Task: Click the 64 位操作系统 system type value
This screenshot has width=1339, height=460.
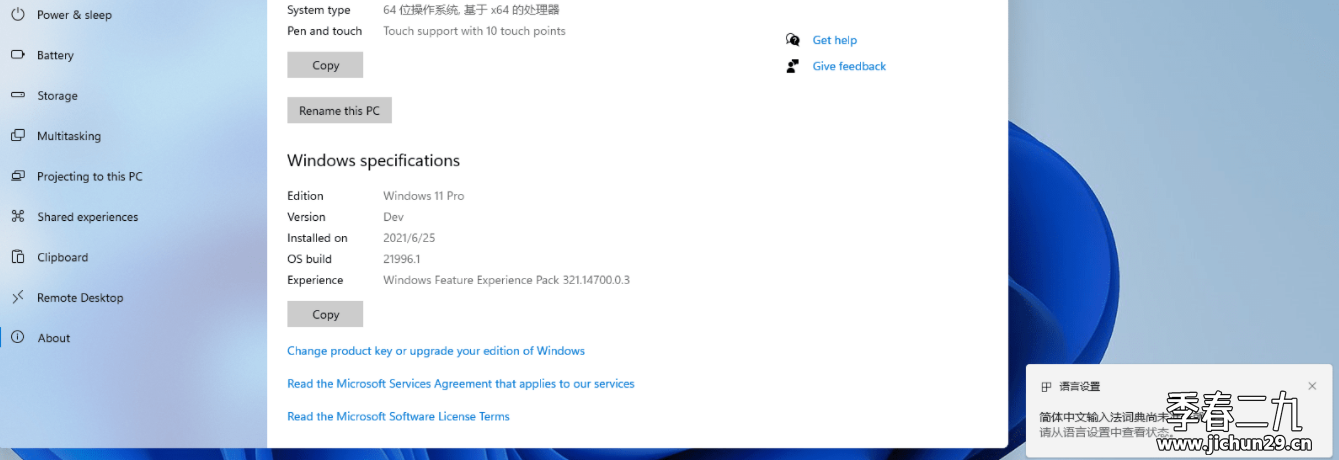Action: coord(471,10)
